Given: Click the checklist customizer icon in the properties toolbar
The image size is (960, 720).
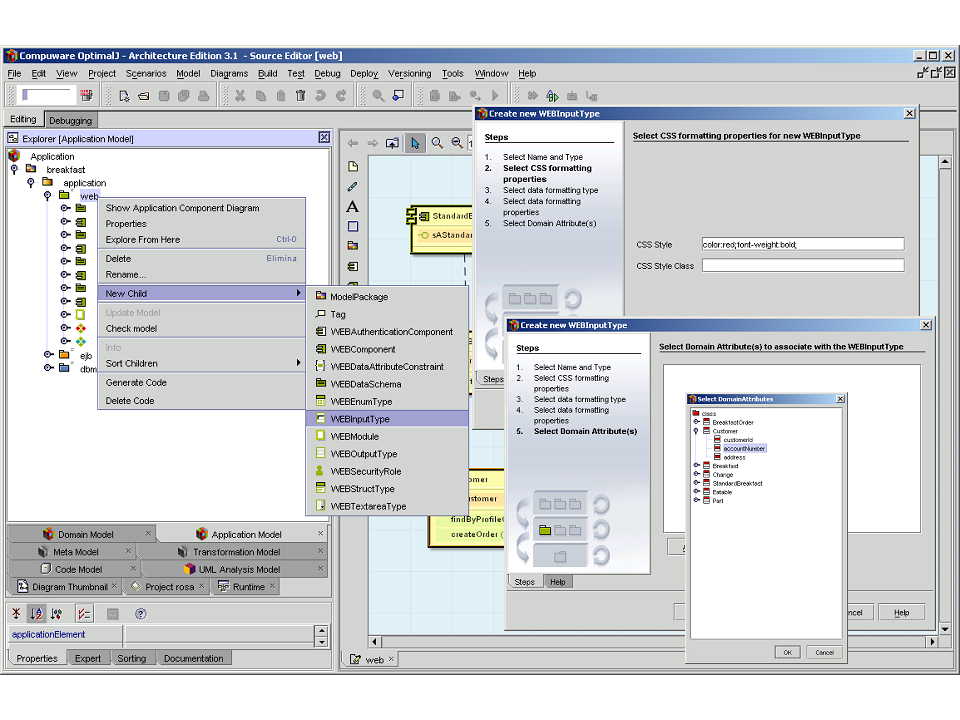Looking at the screenshot, I should pyautogui.click(x=84, y=613).
